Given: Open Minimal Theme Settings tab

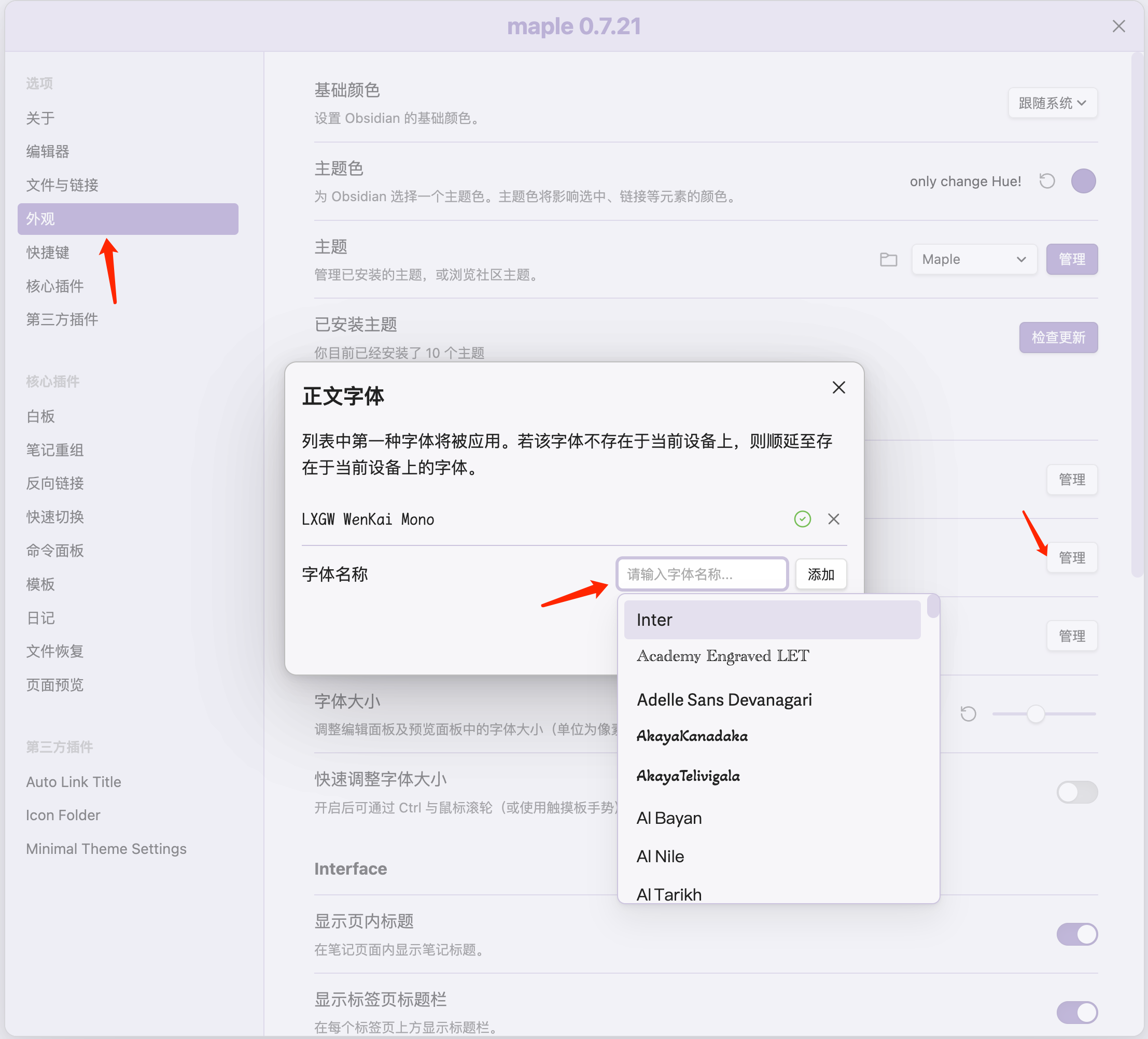Looking at the screenshot, I should coord(128,849).
